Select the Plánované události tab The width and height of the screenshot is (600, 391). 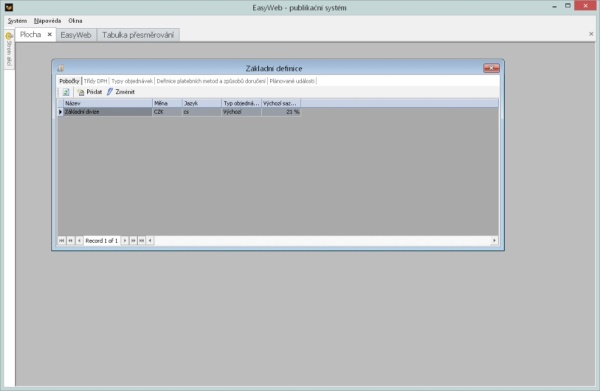292,81
